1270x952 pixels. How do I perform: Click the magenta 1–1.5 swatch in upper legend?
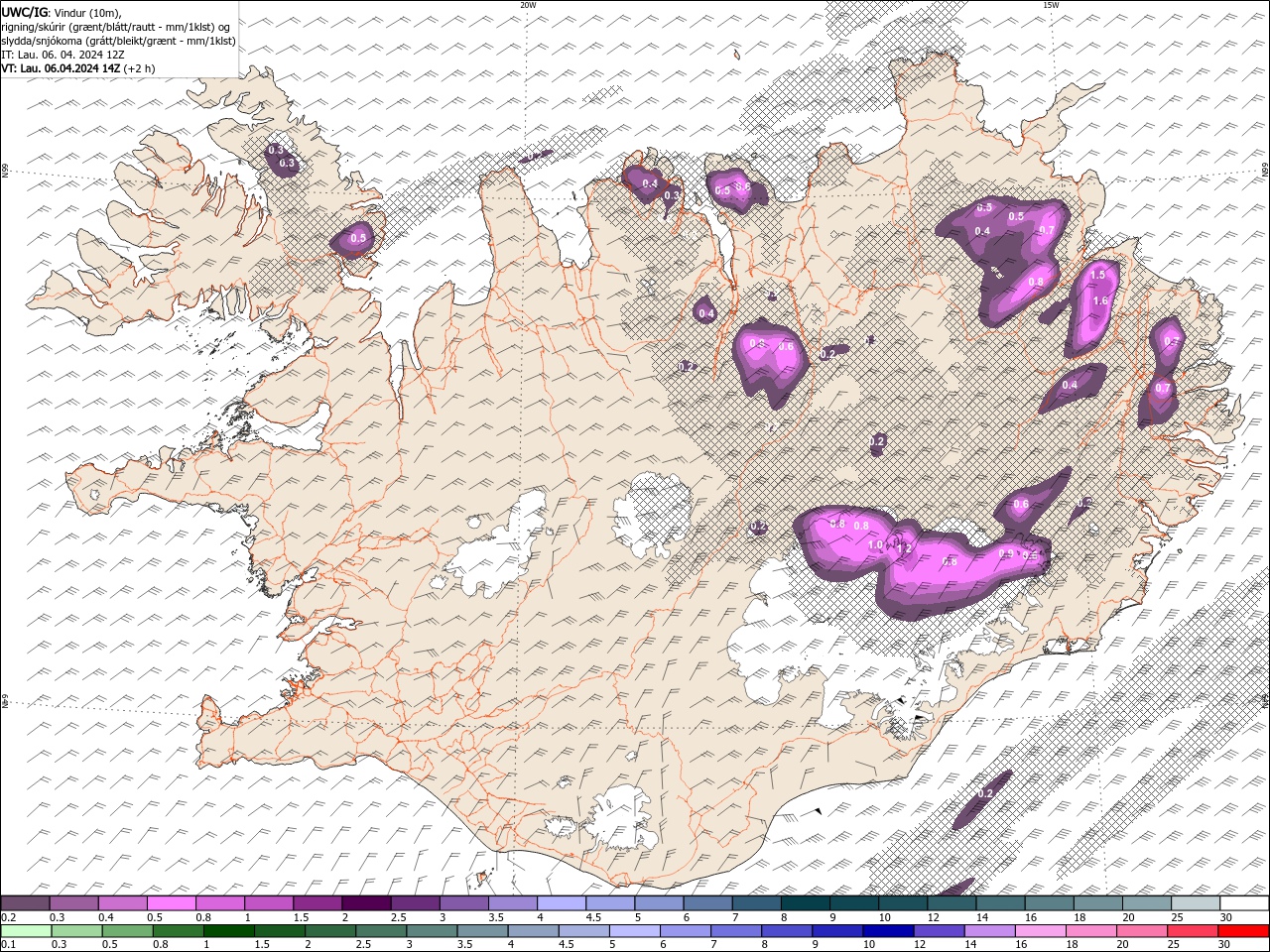click(x=269, y=903)
